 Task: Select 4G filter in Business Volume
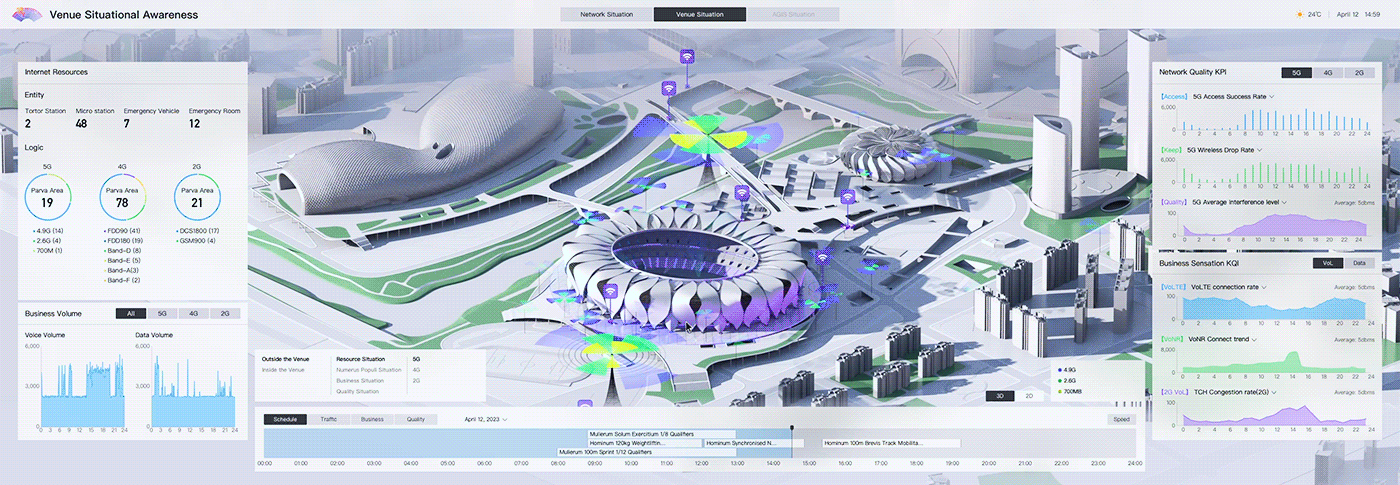pos(193,313)
